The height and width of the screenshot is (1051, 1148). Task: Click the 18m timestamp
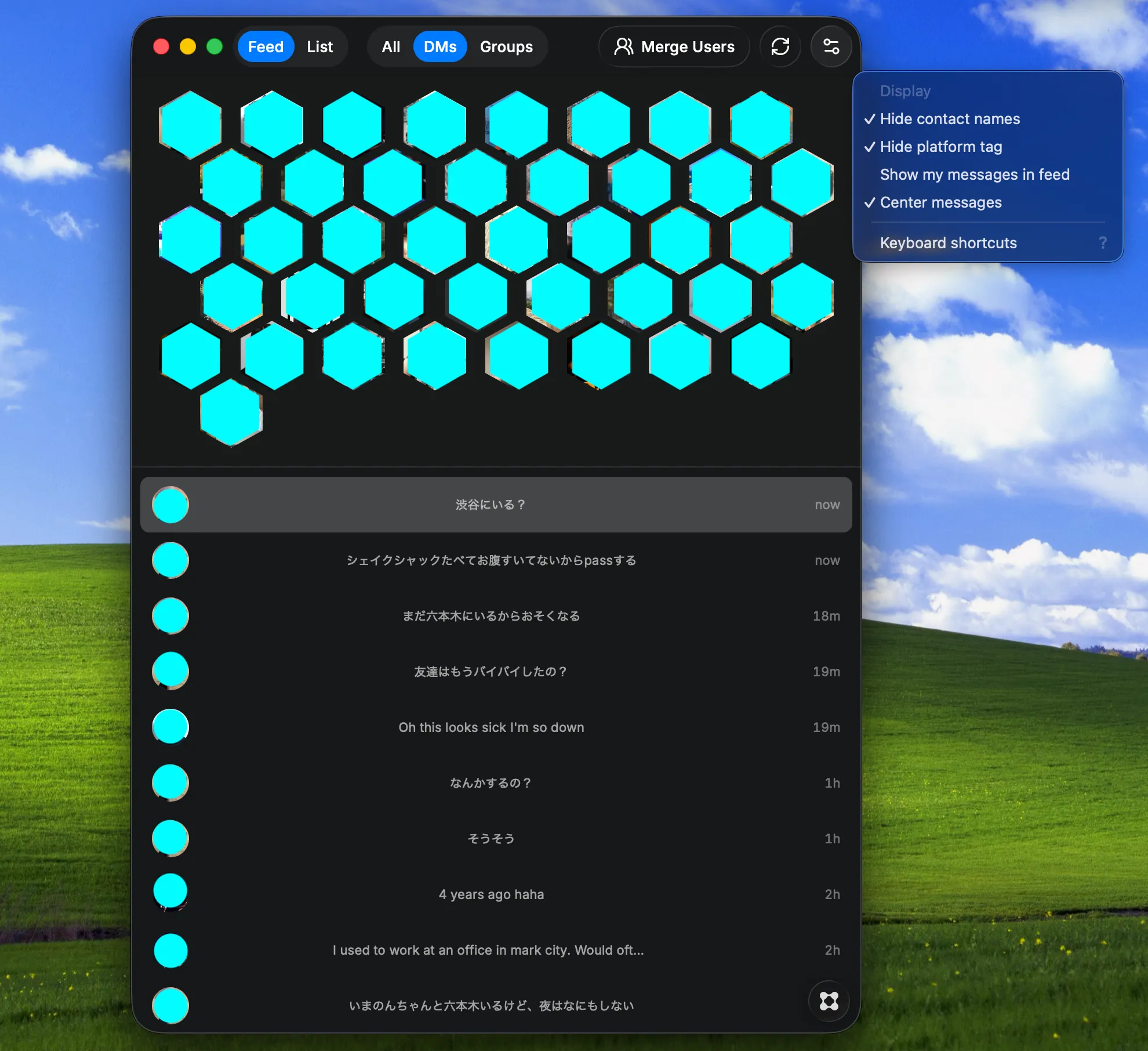826,616
